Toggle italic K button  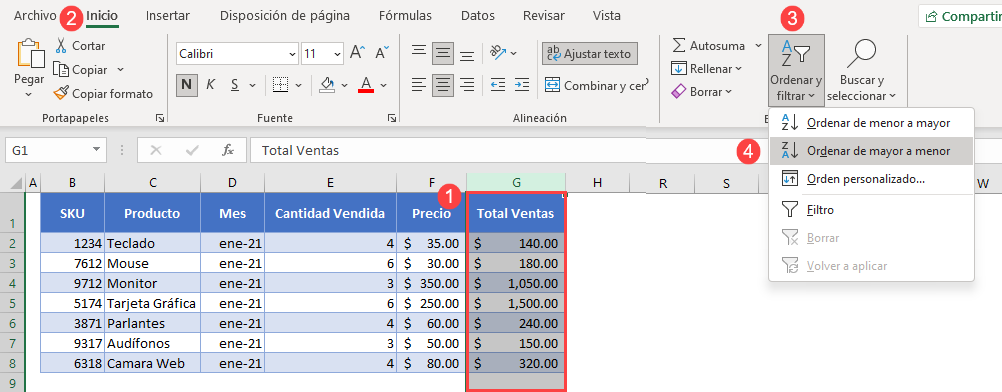coord(210,84)
